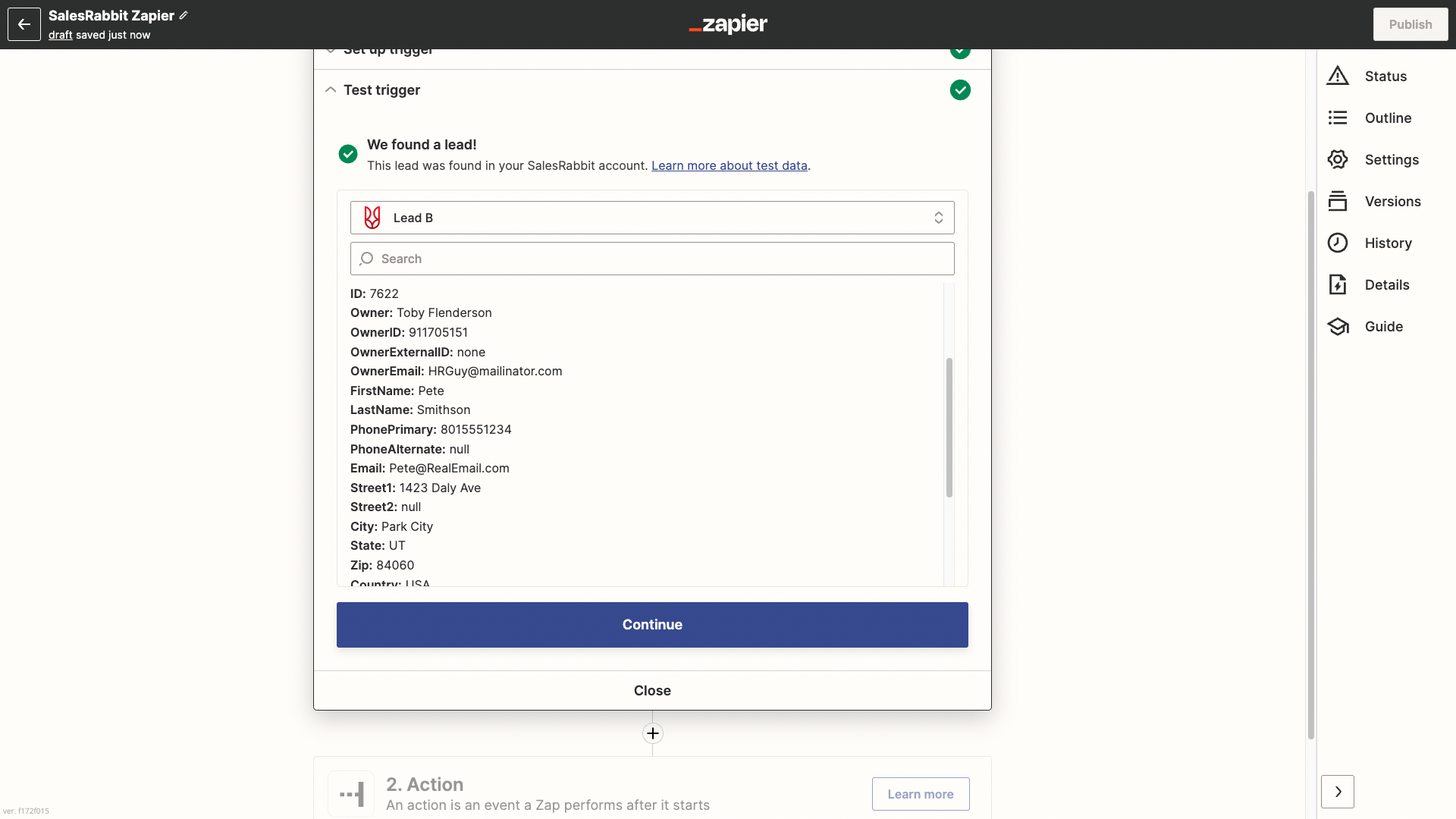The width and height of the screenshot is (1456, 819).
Task: Click Street1: 1423 Daly Ave row
Action: coord(416,488)
